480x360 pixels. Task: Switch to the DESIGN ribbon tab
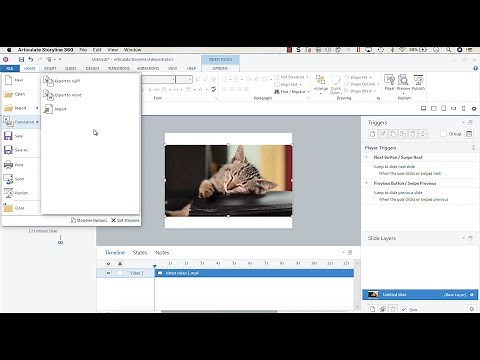[x=92, y=68]
